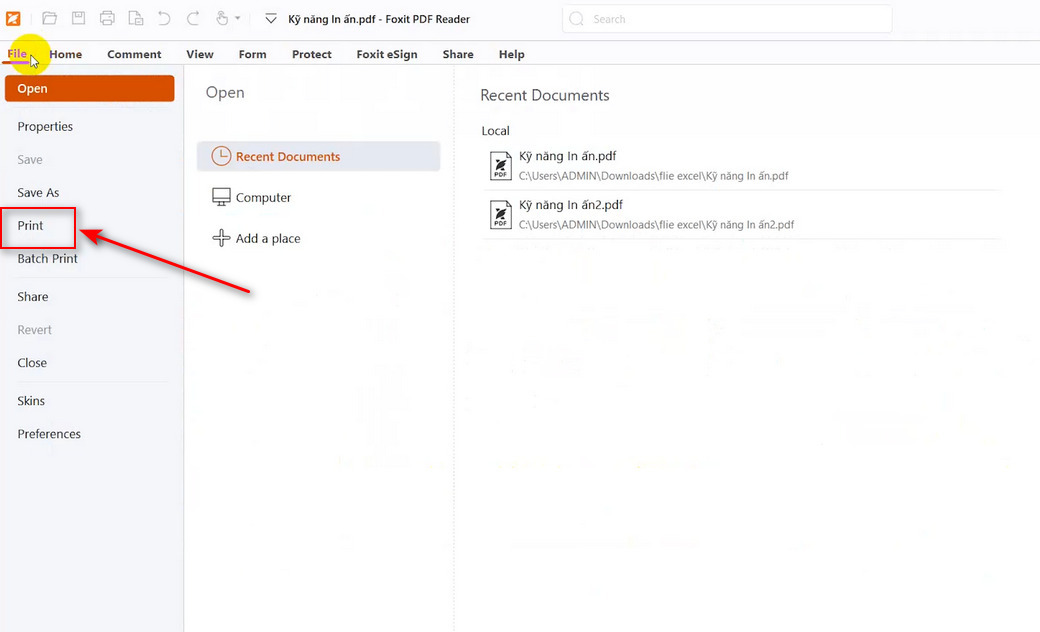Image resolution: width=1040 pixels, height=632 pixels.
Task: Click the redo arrow icon
Action: (193, 18)
